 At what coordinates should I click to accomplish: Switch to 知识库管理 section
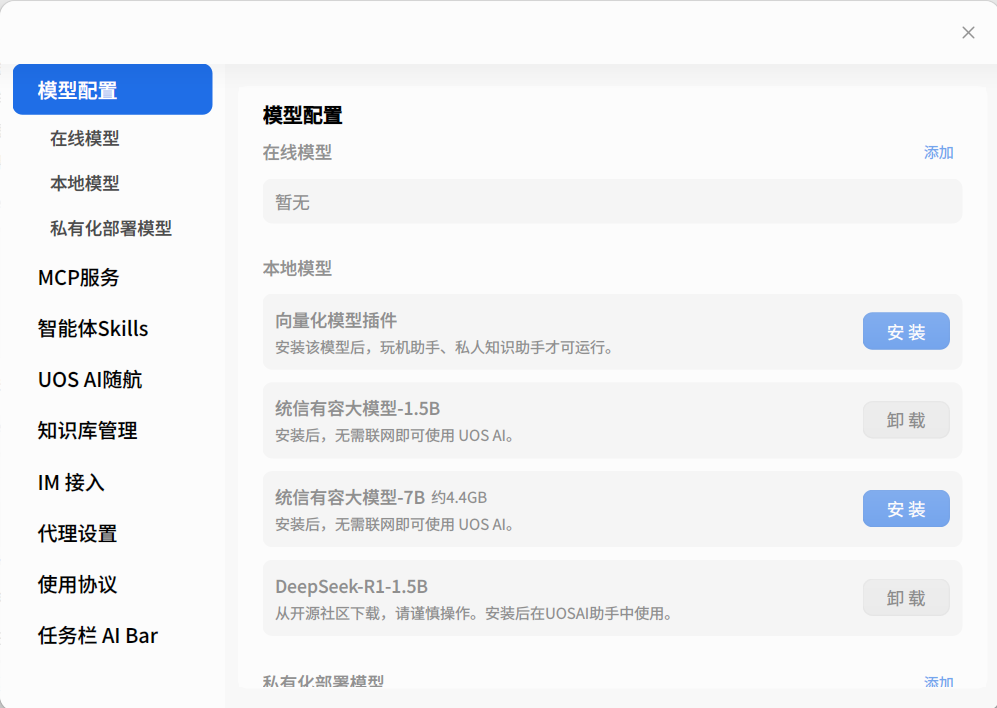[x=87, y=431]
